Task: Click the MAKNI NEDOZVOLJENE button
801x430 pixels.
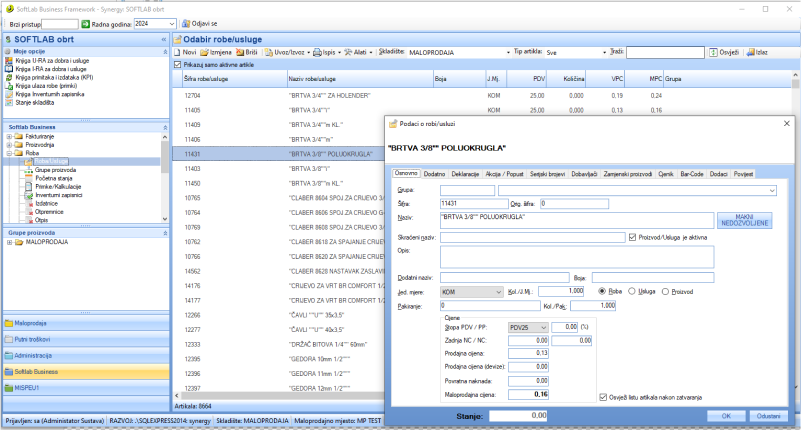Action: (746, 219)
